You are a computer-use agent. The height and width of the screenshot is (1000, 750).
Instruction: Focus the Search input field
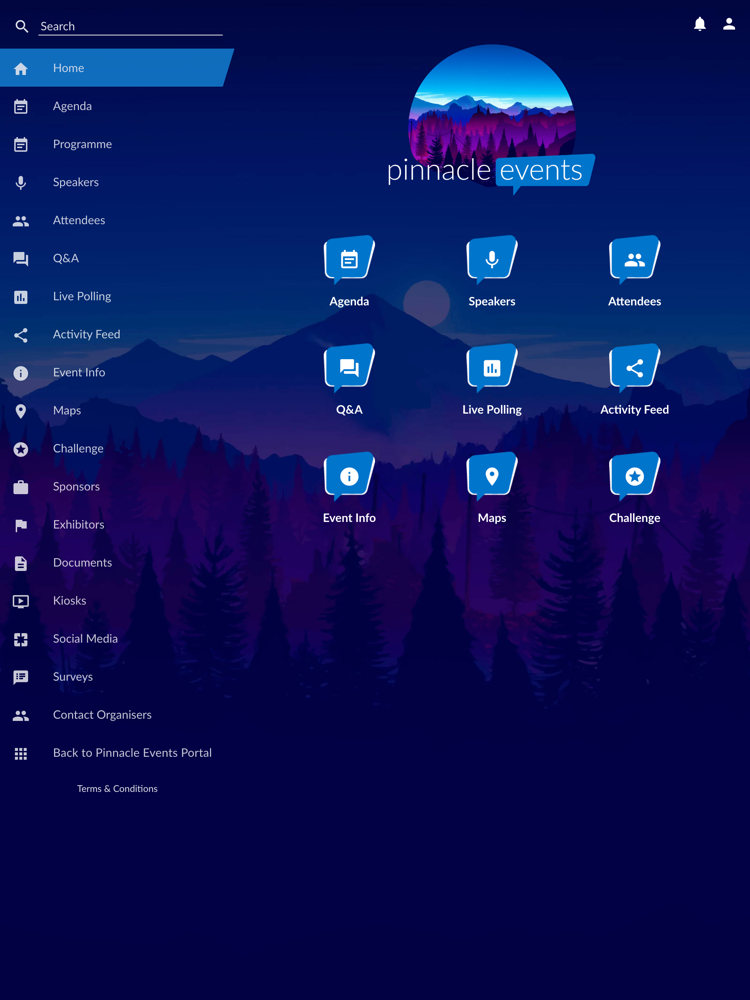(130, 26)
